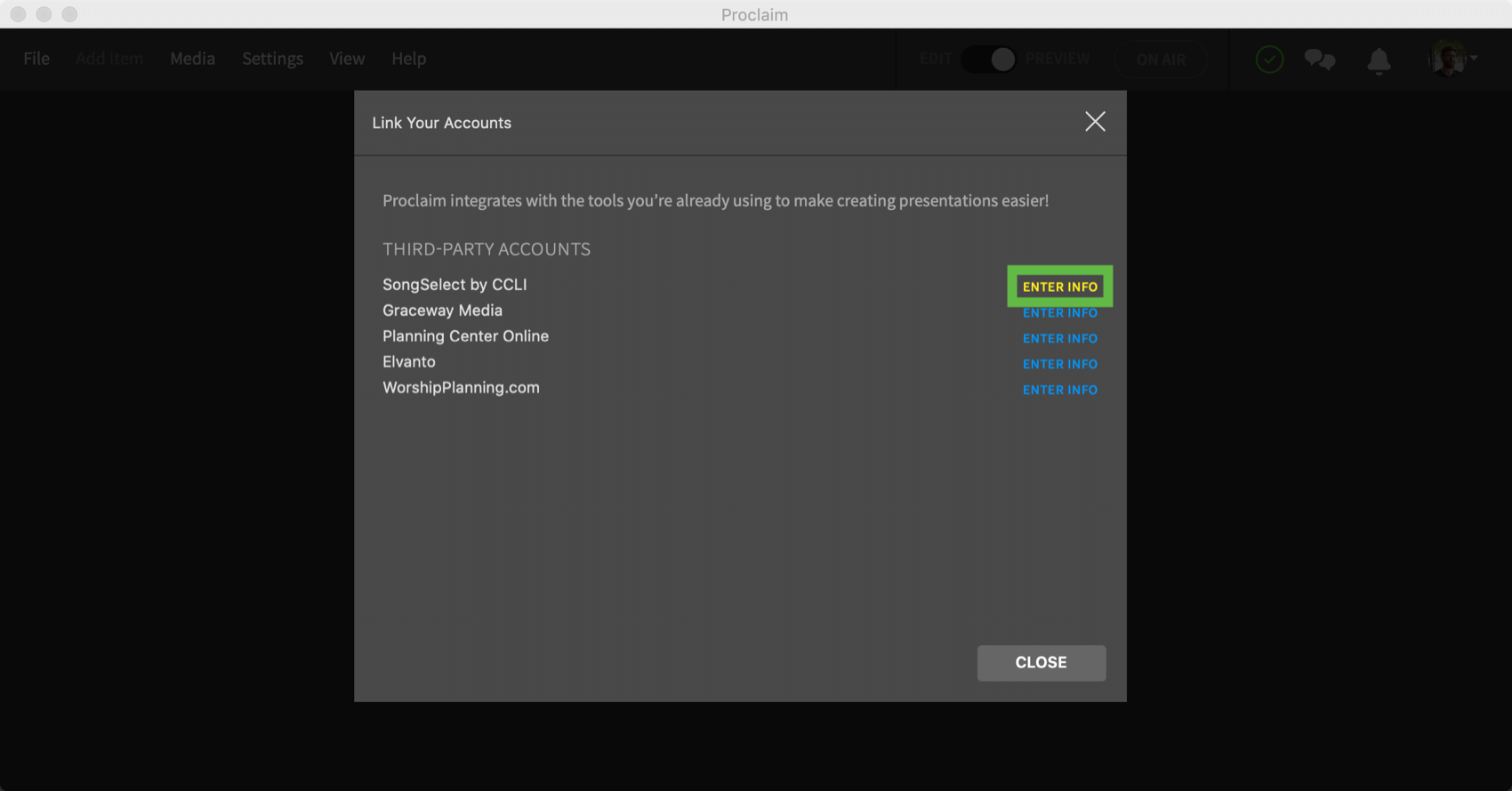Select the Graceway Media label
The image size is (1512, 791).
442,311
